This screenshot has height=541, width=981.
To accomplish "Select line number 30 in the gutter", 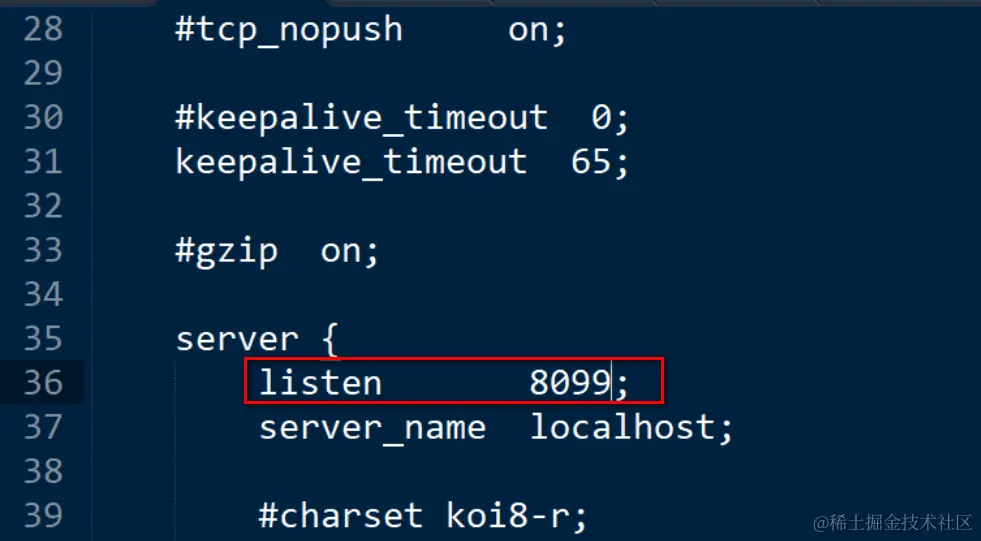I will [43, 118].
